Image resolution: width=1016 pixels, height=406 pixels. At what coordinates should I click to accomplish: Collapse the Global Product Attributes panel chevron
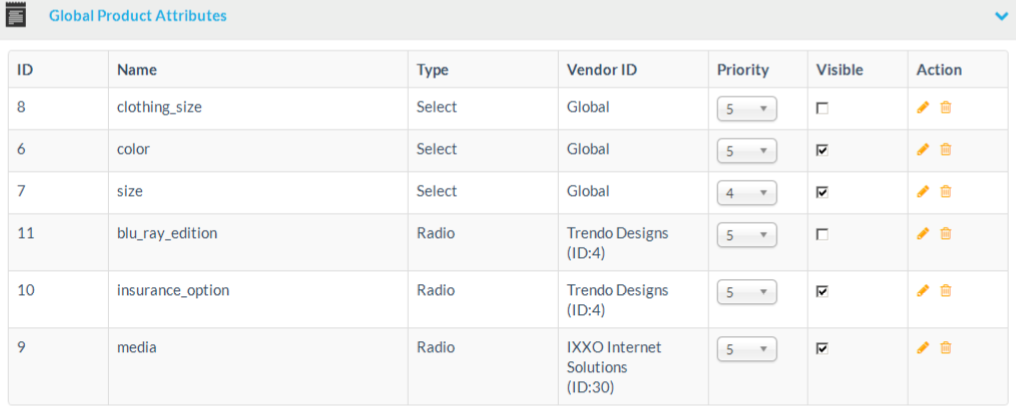click(x=1001, y=16)
